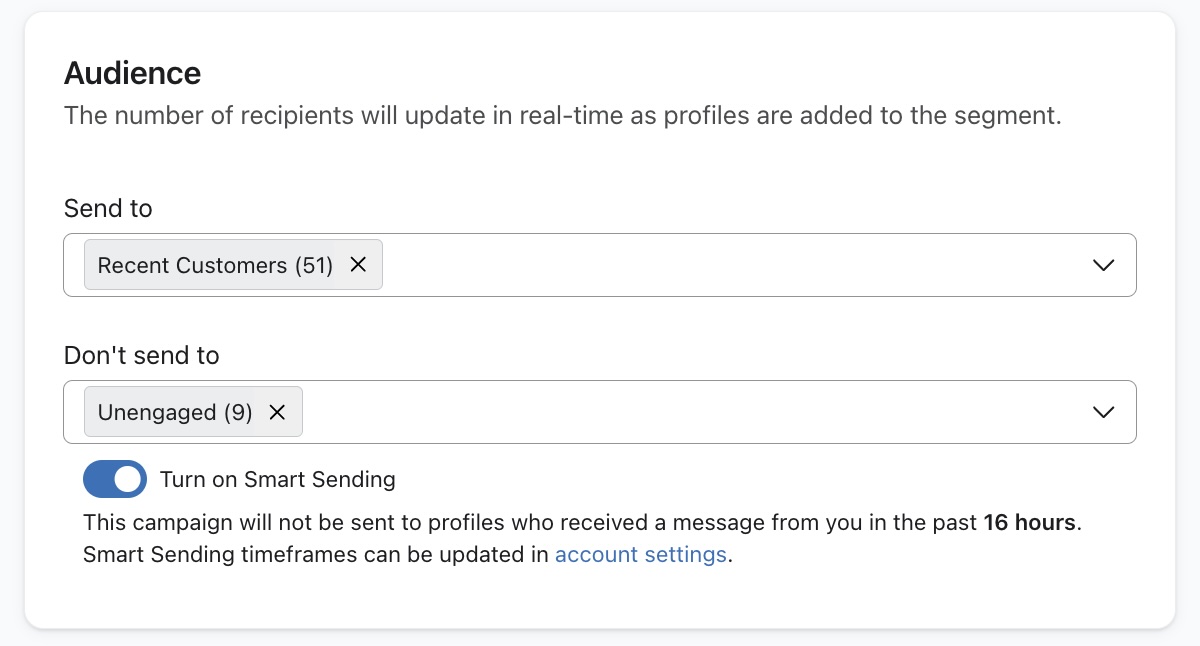Screen dimensions: 1200x646
Task: Click the recipients real-time update description
Action: (562, 115)
